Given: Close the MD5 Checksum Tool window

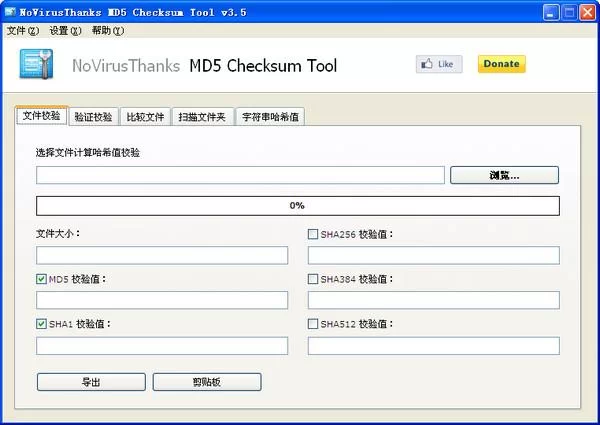Looking at the screenshot, I should (x=587, y=13).
